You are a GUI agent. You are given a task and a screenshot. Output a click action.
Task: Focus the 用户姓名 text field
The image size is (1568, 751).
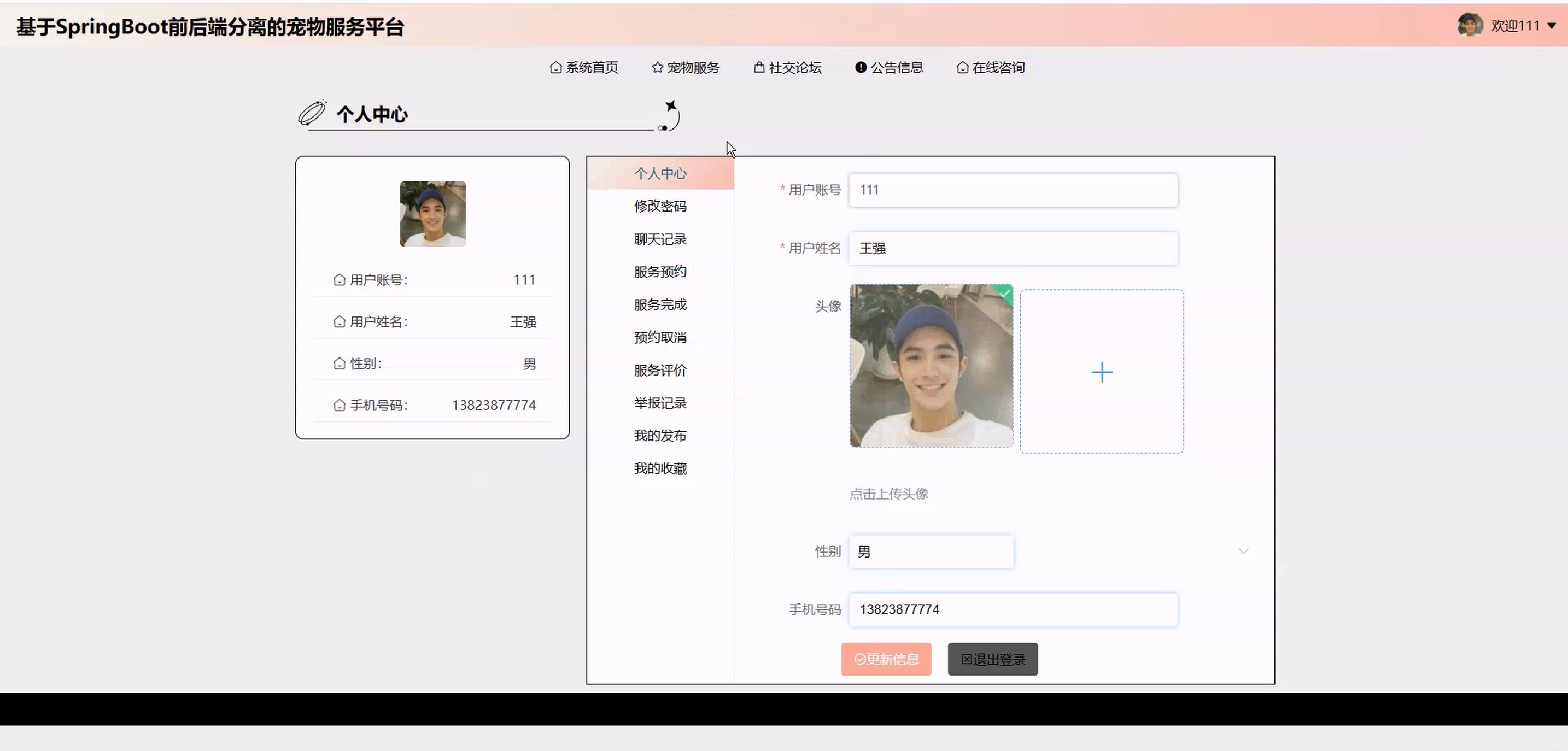point(1013,248)
